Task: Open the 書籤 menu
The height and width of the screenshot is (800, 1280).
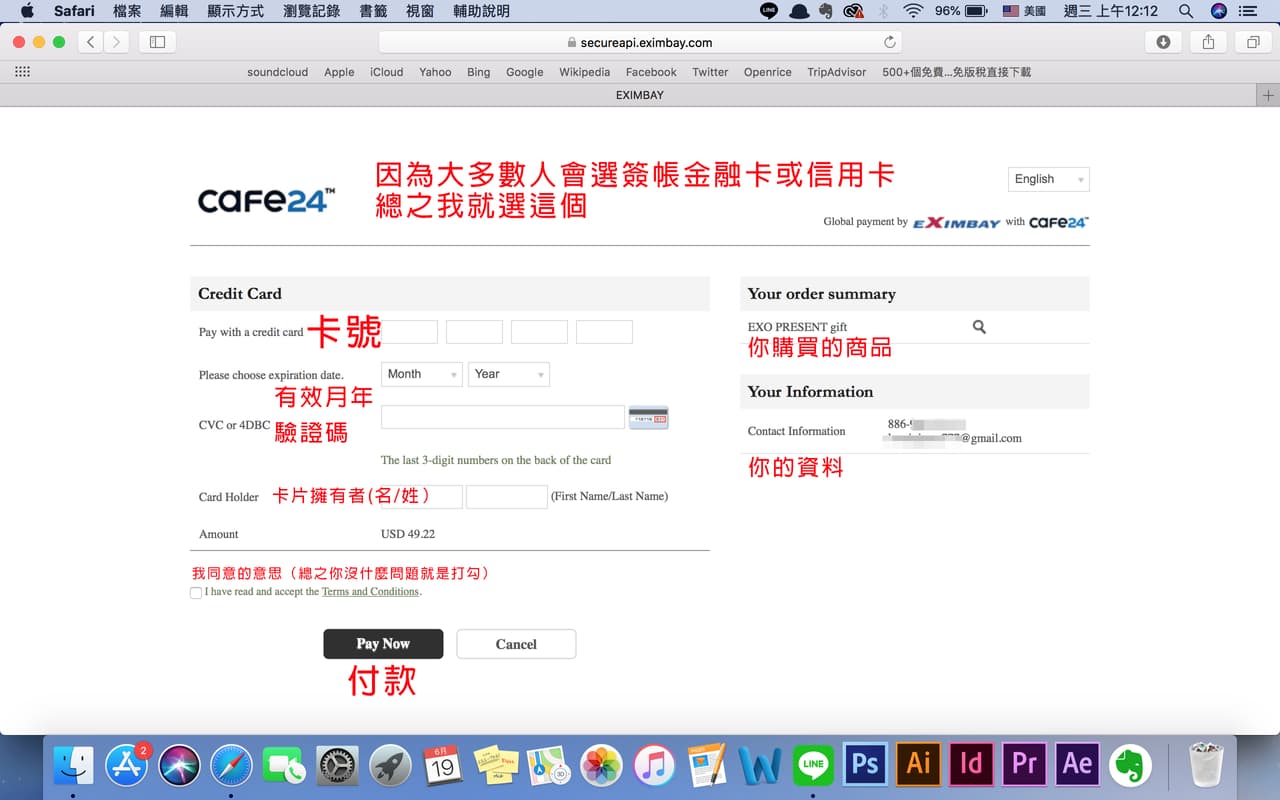Action: [x=373, y=11]
